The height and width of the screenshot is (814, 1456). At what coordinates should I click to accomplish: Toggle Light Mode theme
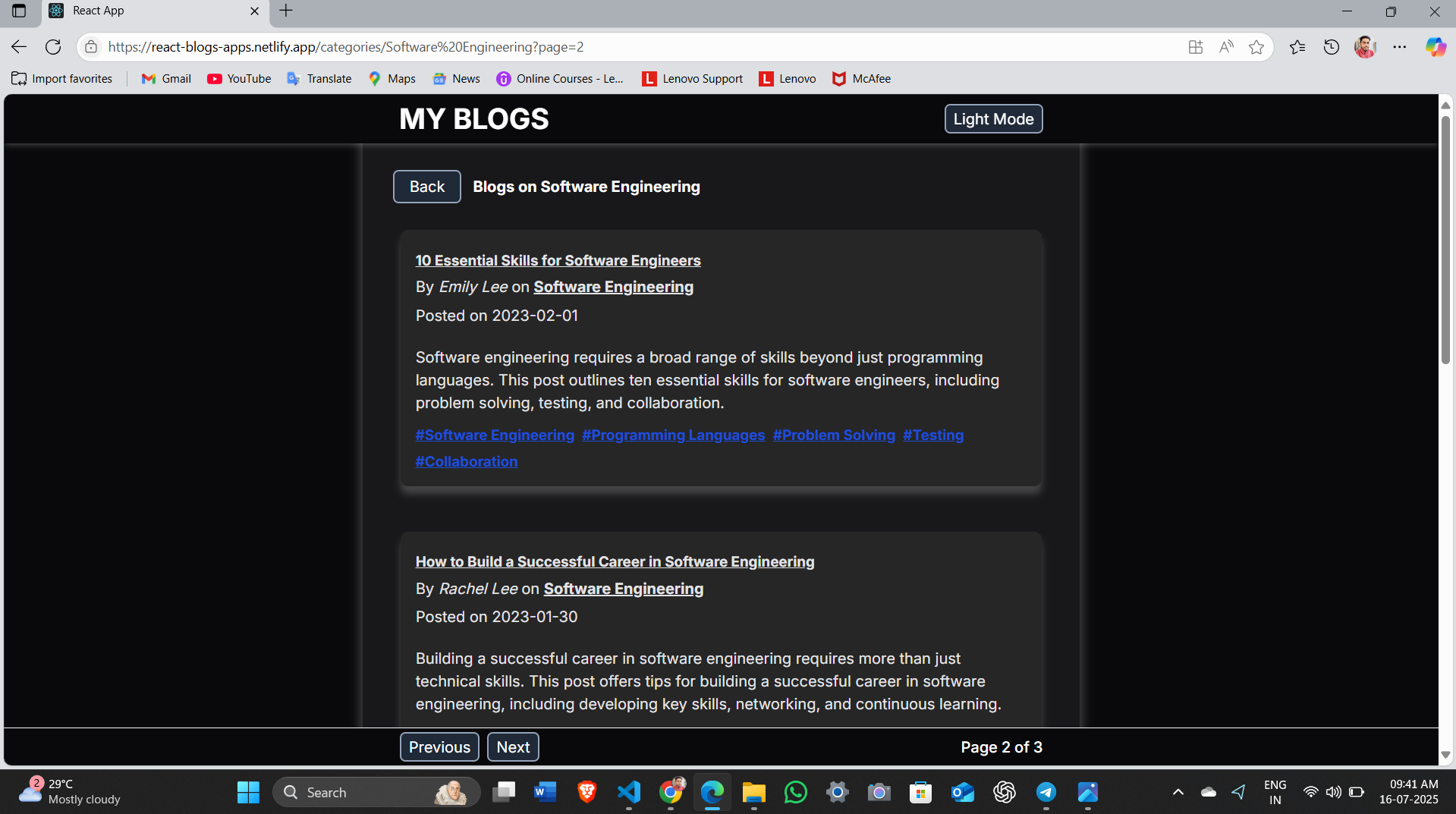point(993,119)
